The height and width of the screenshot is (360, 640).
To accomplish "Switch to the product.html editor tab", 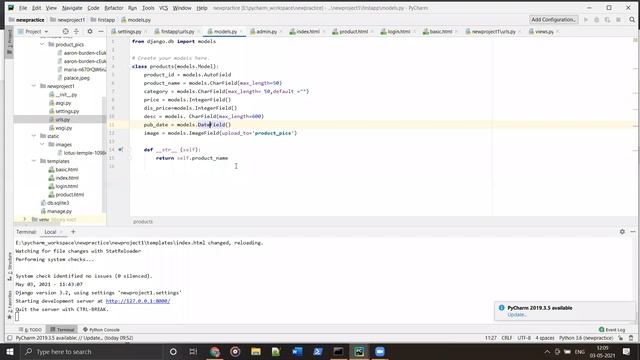I will 353,31.
